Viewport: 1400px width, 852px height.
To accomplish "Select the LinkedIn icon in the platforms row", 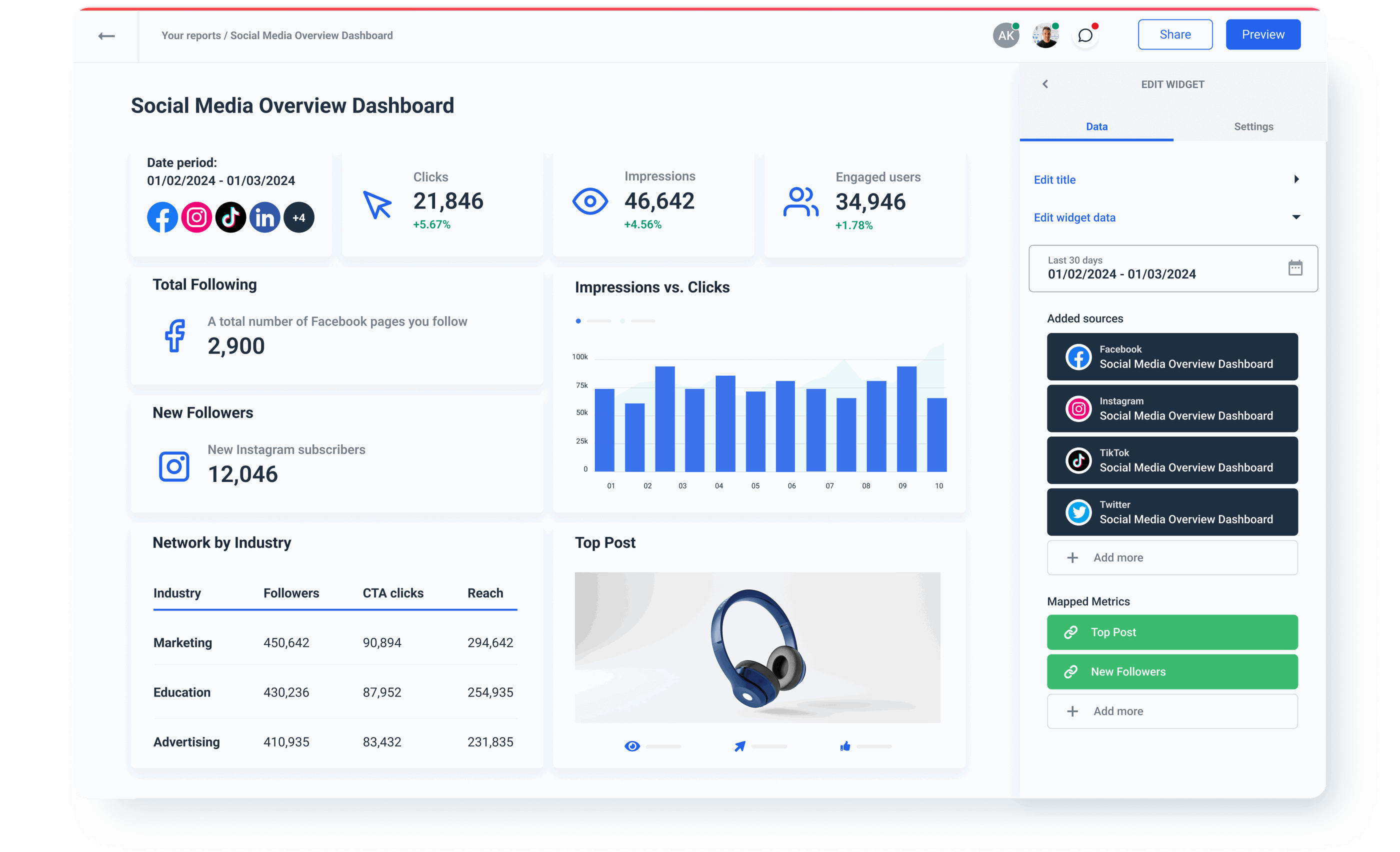I will [x=265, y=217].
